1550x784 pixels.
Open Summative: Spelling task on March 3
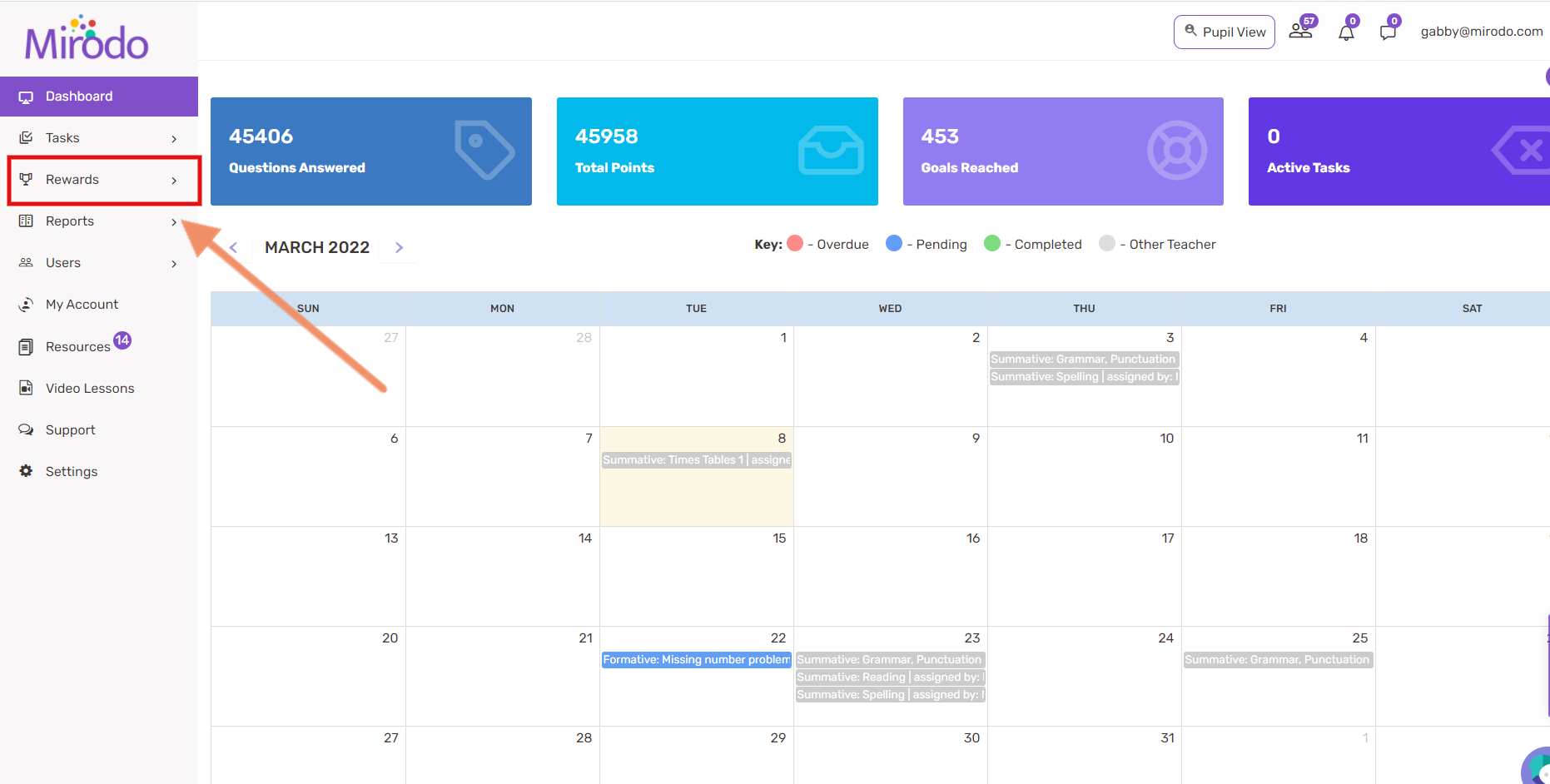point(1085,377)
